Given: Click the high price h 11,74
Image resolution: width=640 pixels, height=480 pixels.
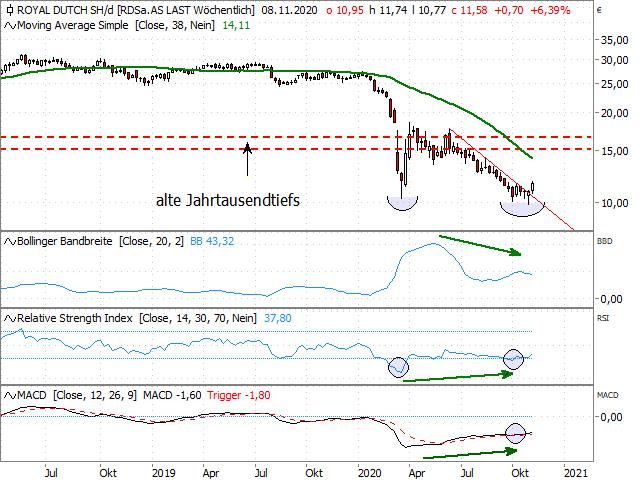Looking at the screenshot, I should click(388, 10).
